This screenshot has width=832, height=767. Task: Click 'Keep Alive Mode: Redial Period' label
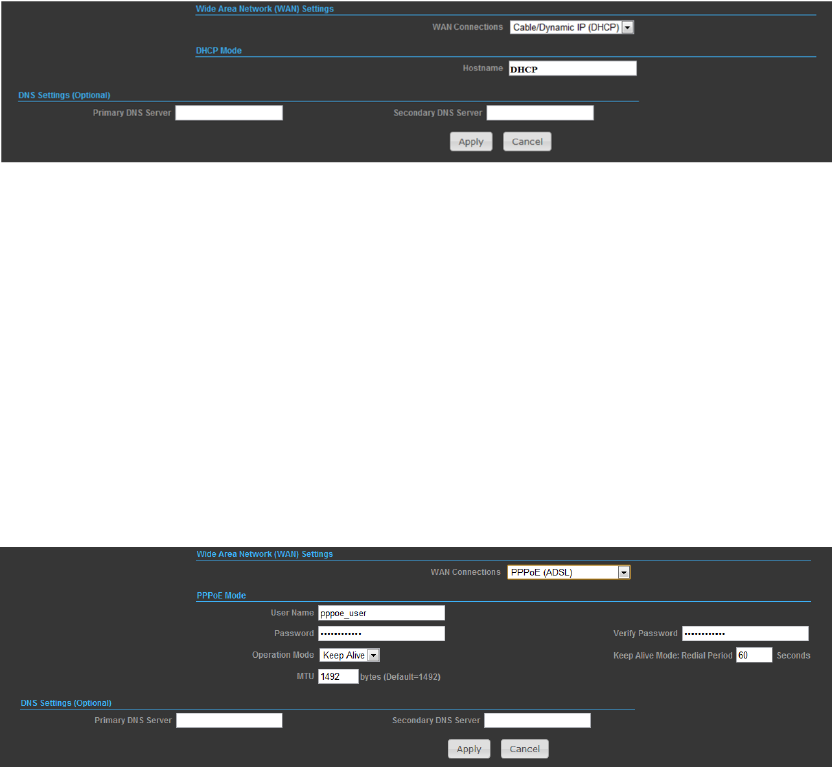(672, 656)
